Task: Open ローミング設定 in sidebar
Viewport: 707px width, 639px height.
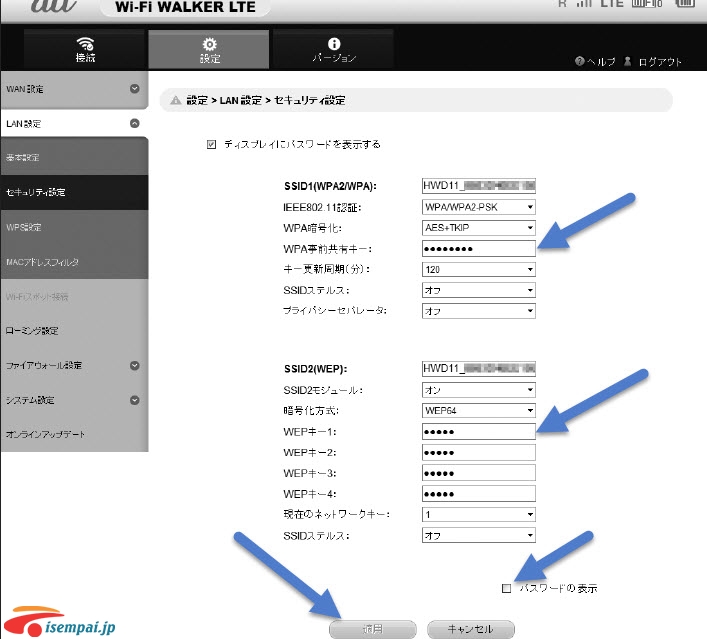Action: (74, 331)
